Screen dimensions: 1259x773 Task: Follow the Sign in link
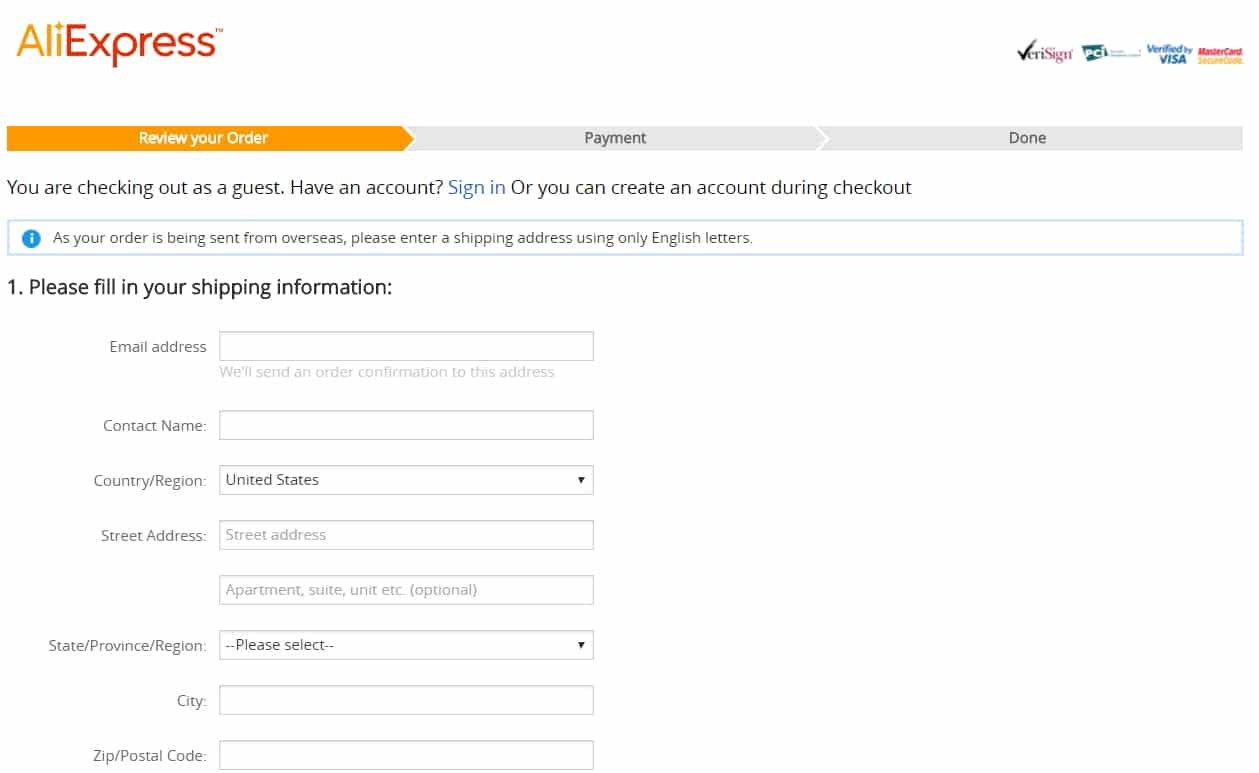477,187
